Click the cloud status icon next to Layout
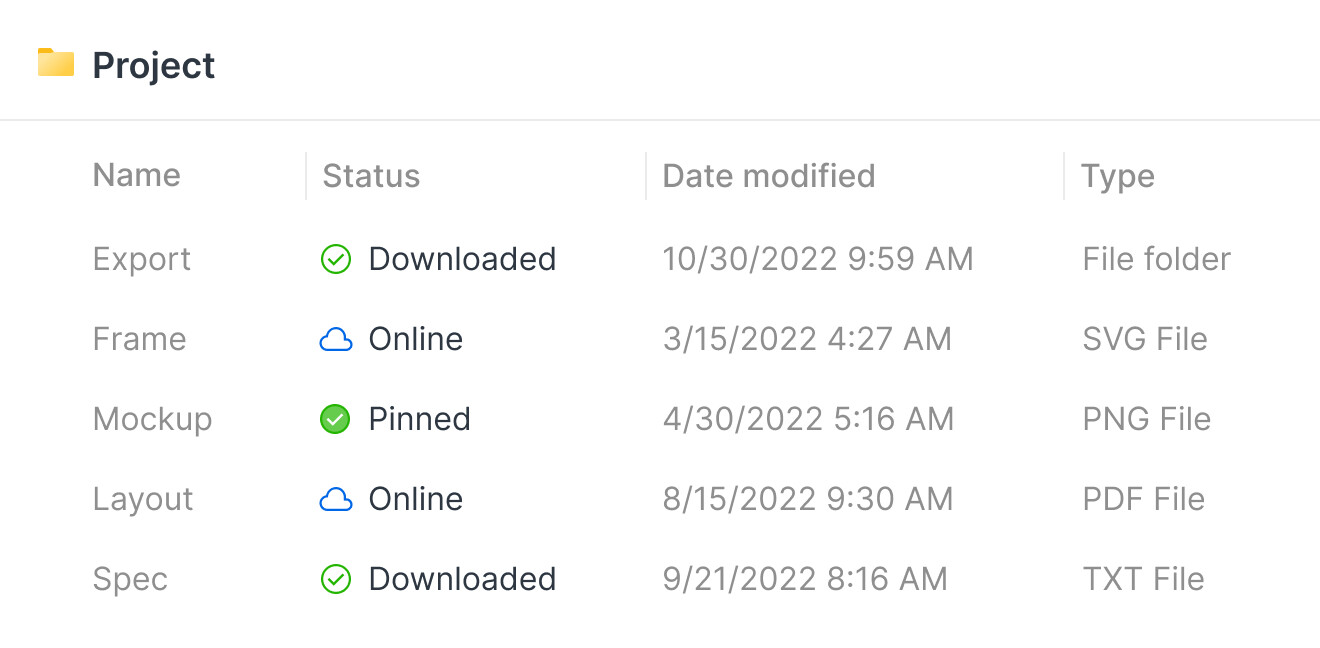The height and width of the screenshot is (648, 1320). coord(337,499)
